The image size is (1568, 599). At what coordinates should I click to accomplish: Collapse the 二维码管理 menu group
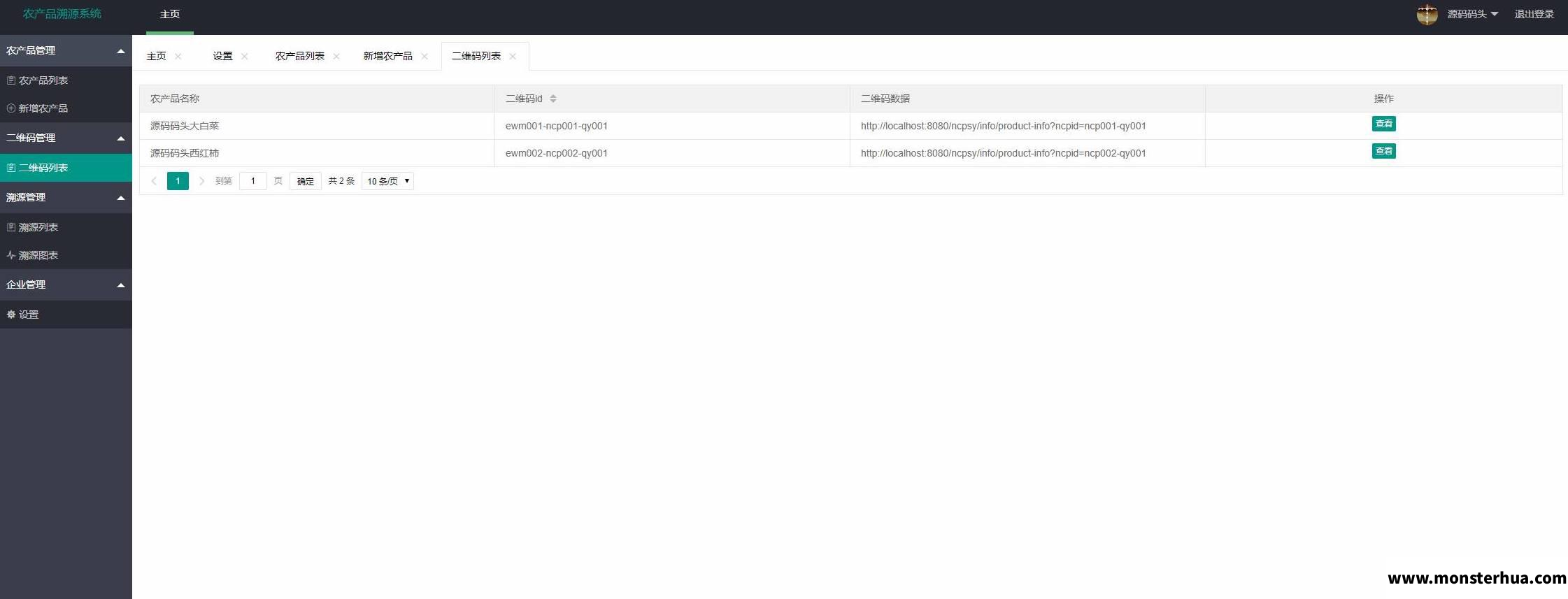[66, 138]
